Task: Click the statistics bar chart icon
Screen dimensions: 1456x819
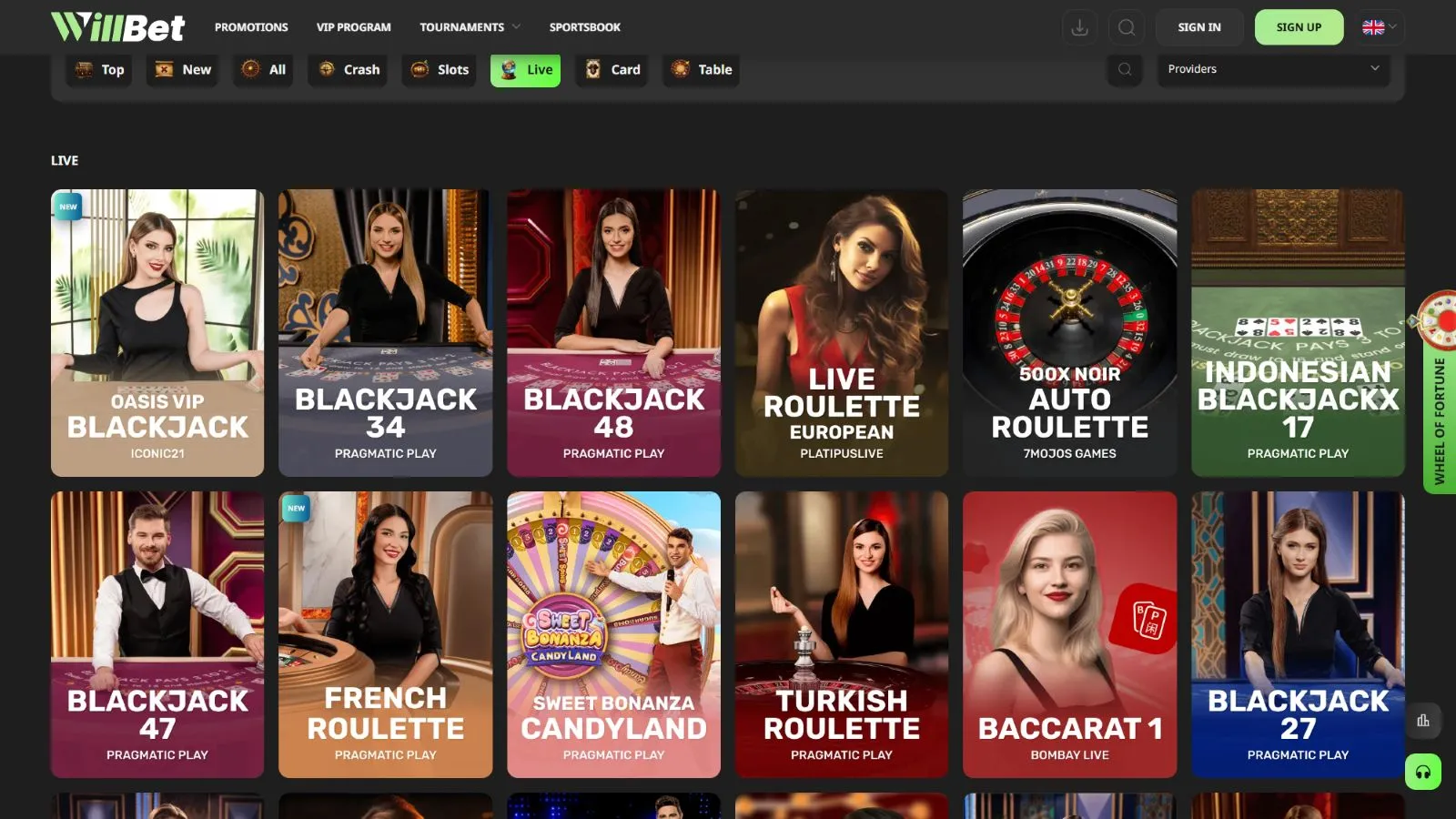Action: coord(1422,721)
